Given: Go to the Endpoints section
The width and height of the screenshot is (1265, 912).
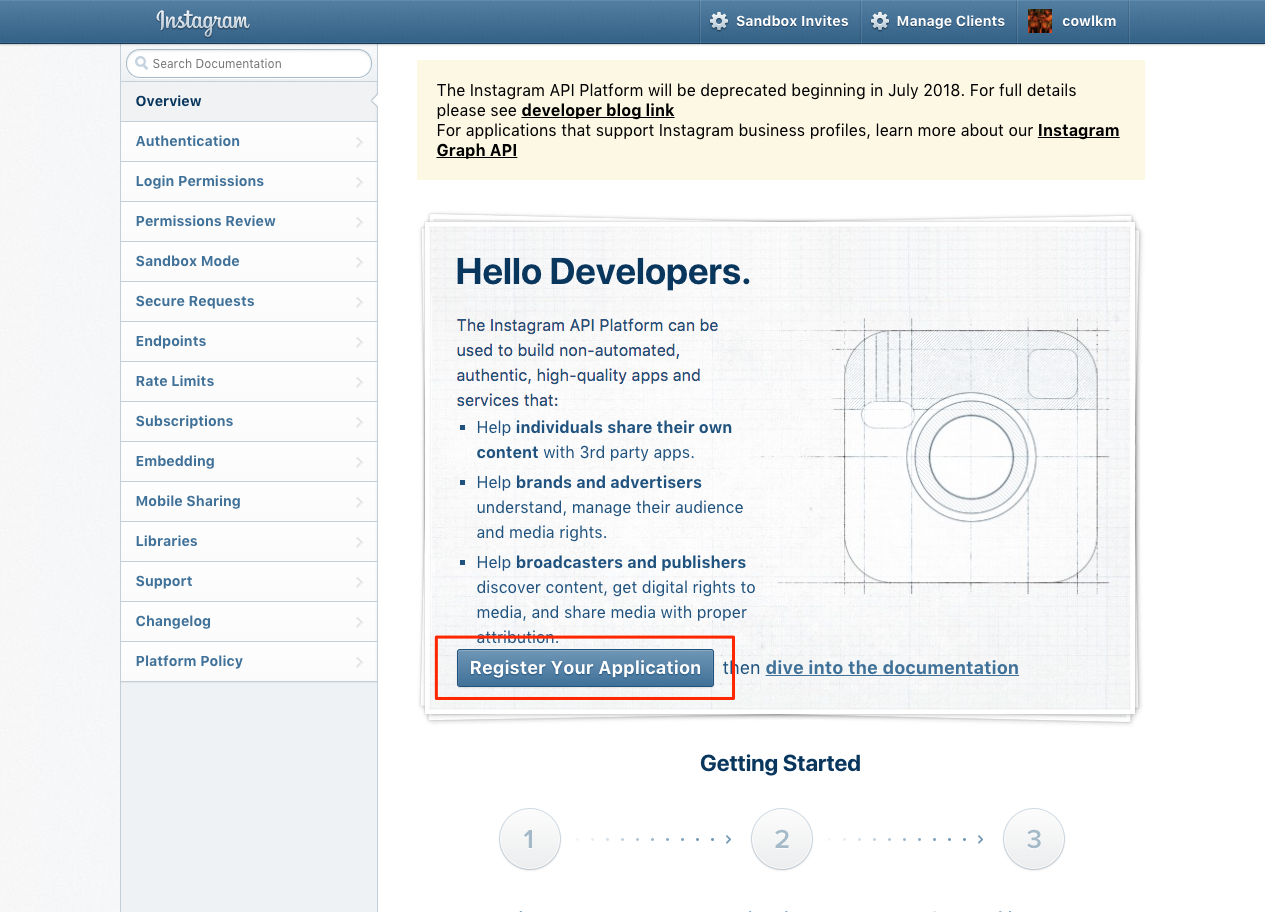Looking at the screenshot, I should coord(249,341).
